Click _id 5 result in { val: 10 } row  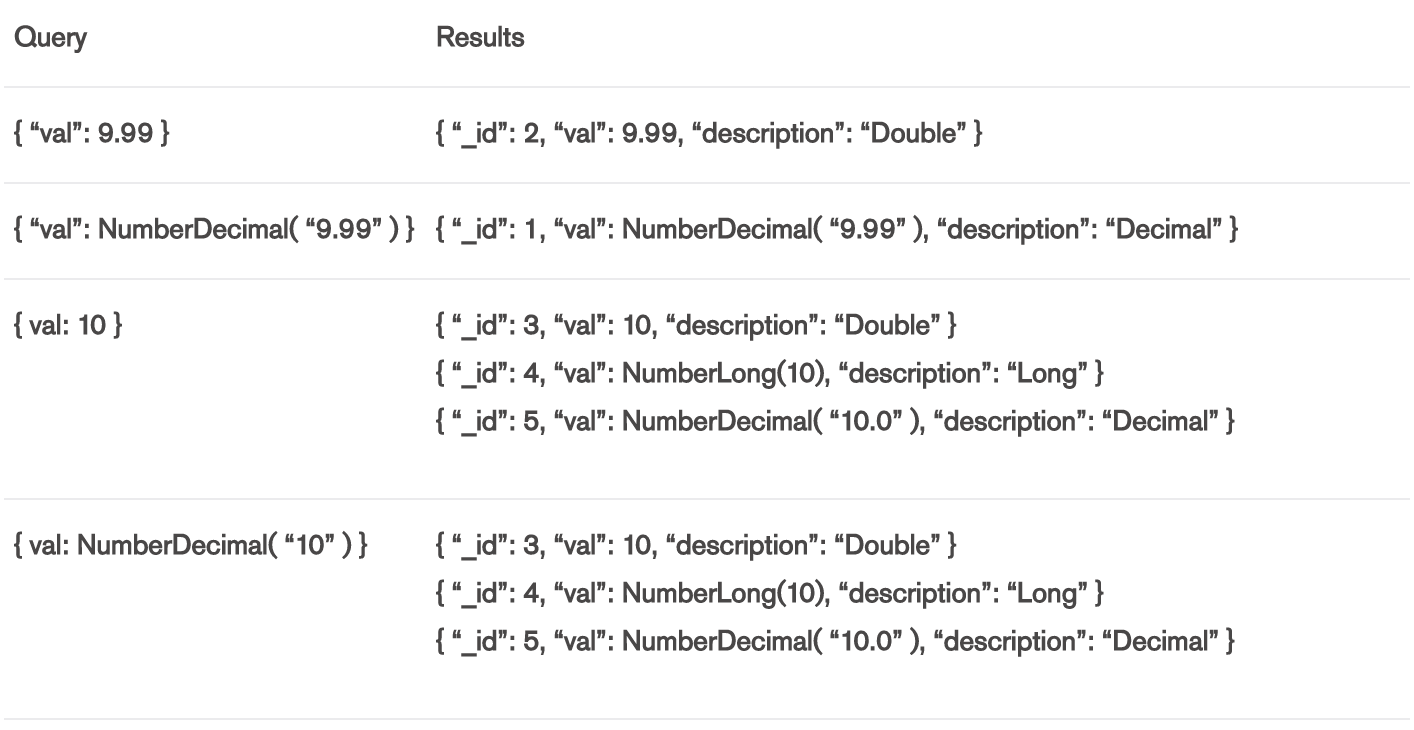pyautogui.click(x=835, y=423)
